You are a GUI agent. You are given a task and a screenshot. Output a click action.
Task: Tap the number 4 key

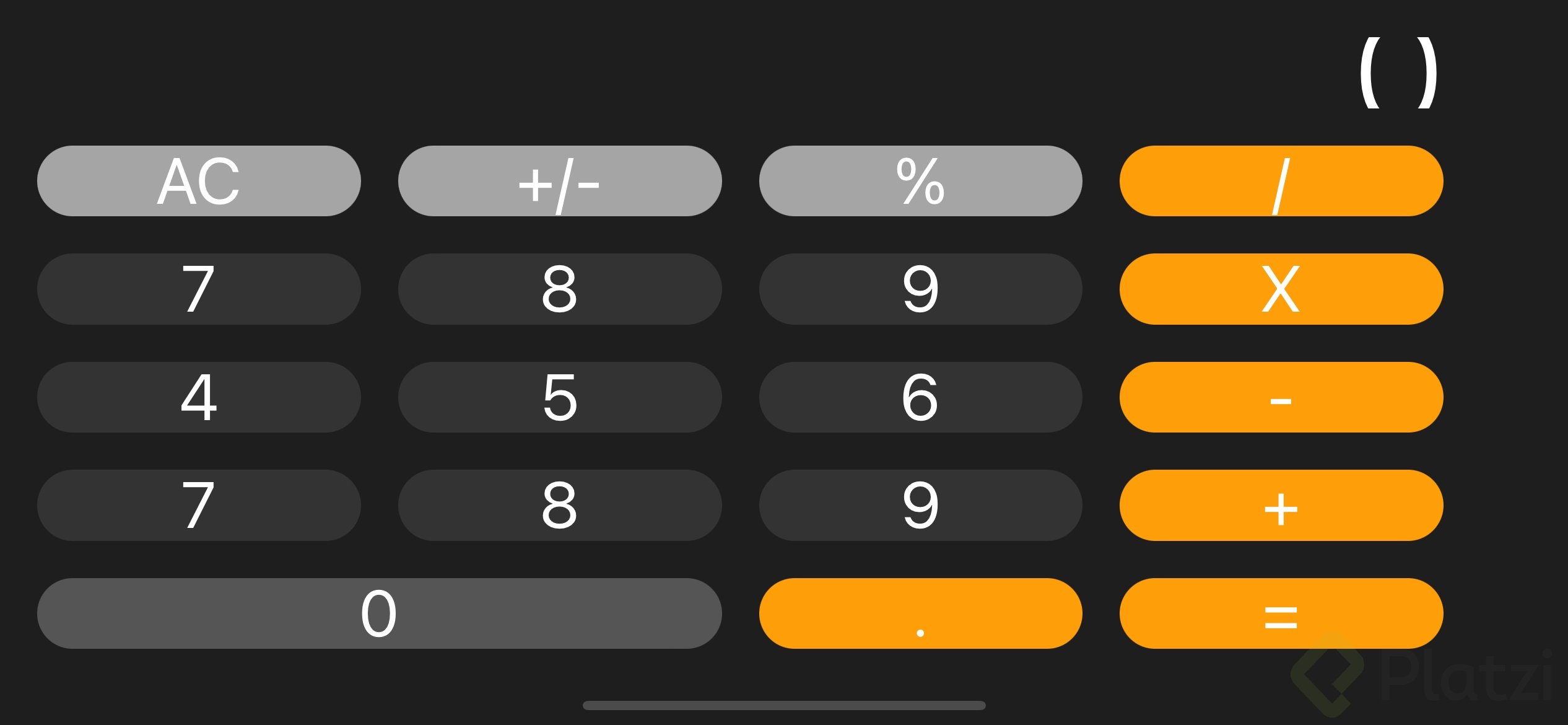[199, 397]
